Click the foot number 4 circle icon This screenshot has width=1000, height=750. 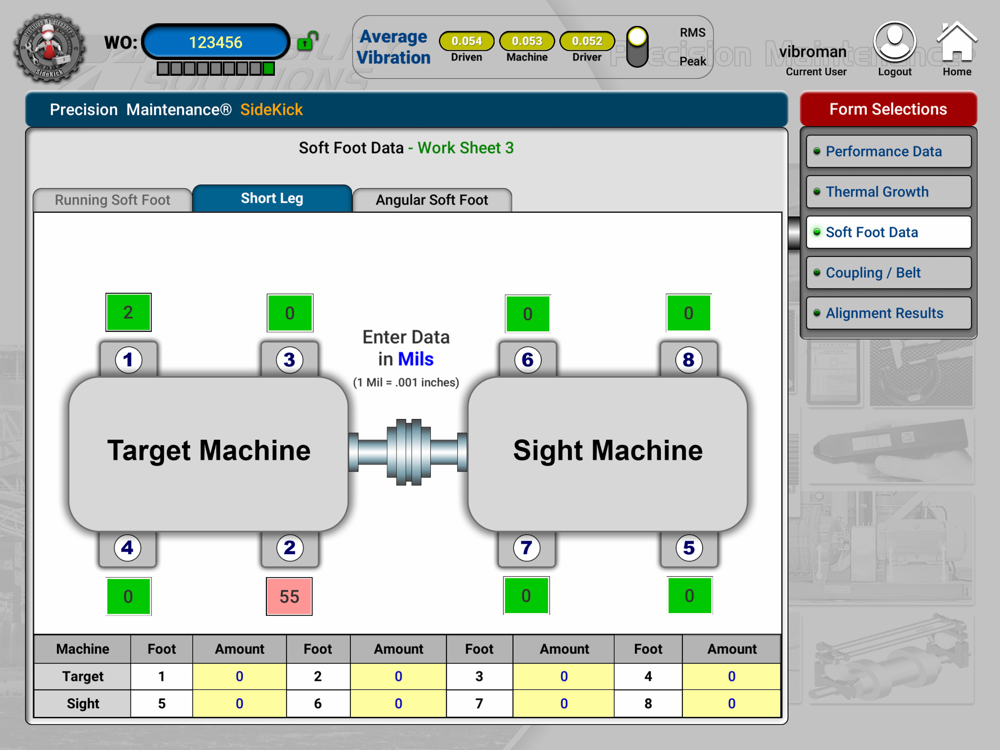127,548
